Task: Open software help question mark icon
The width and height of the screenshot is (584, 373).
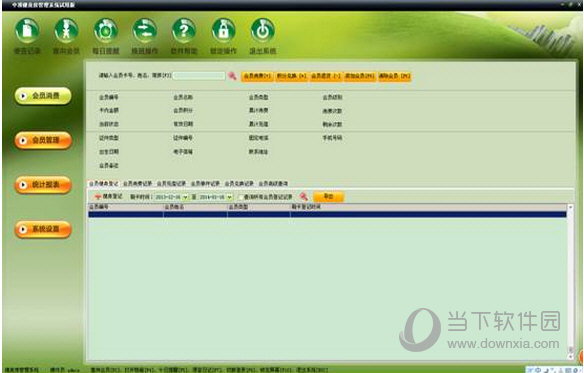Action: [184, 30]
